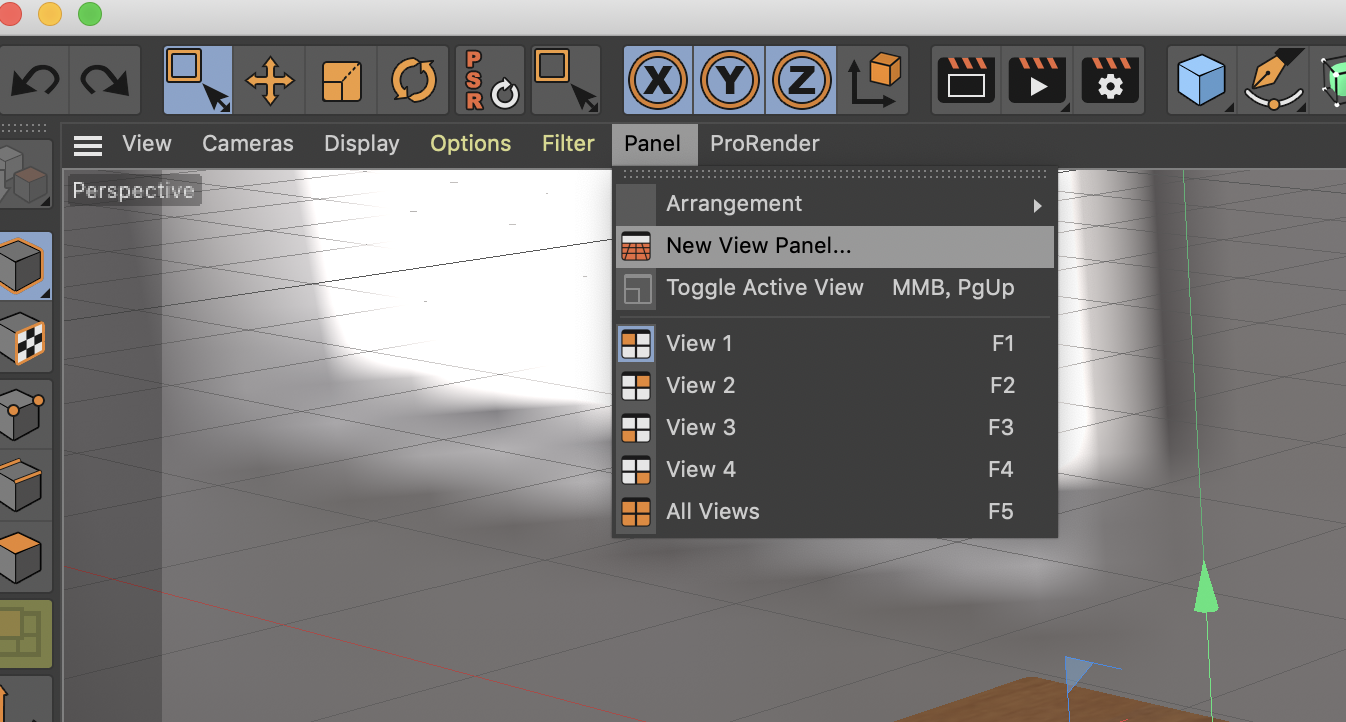Toggle the Y axis lock
1346x722 pixels.
(x=730, y=80)
